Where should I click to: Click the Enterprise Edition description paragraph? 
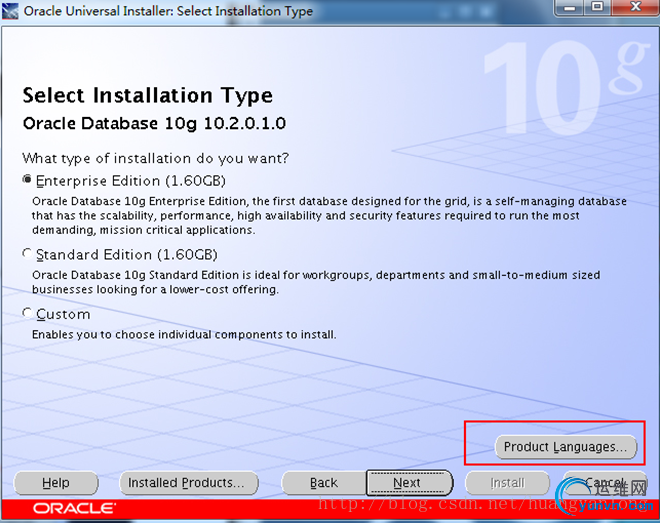330,215
